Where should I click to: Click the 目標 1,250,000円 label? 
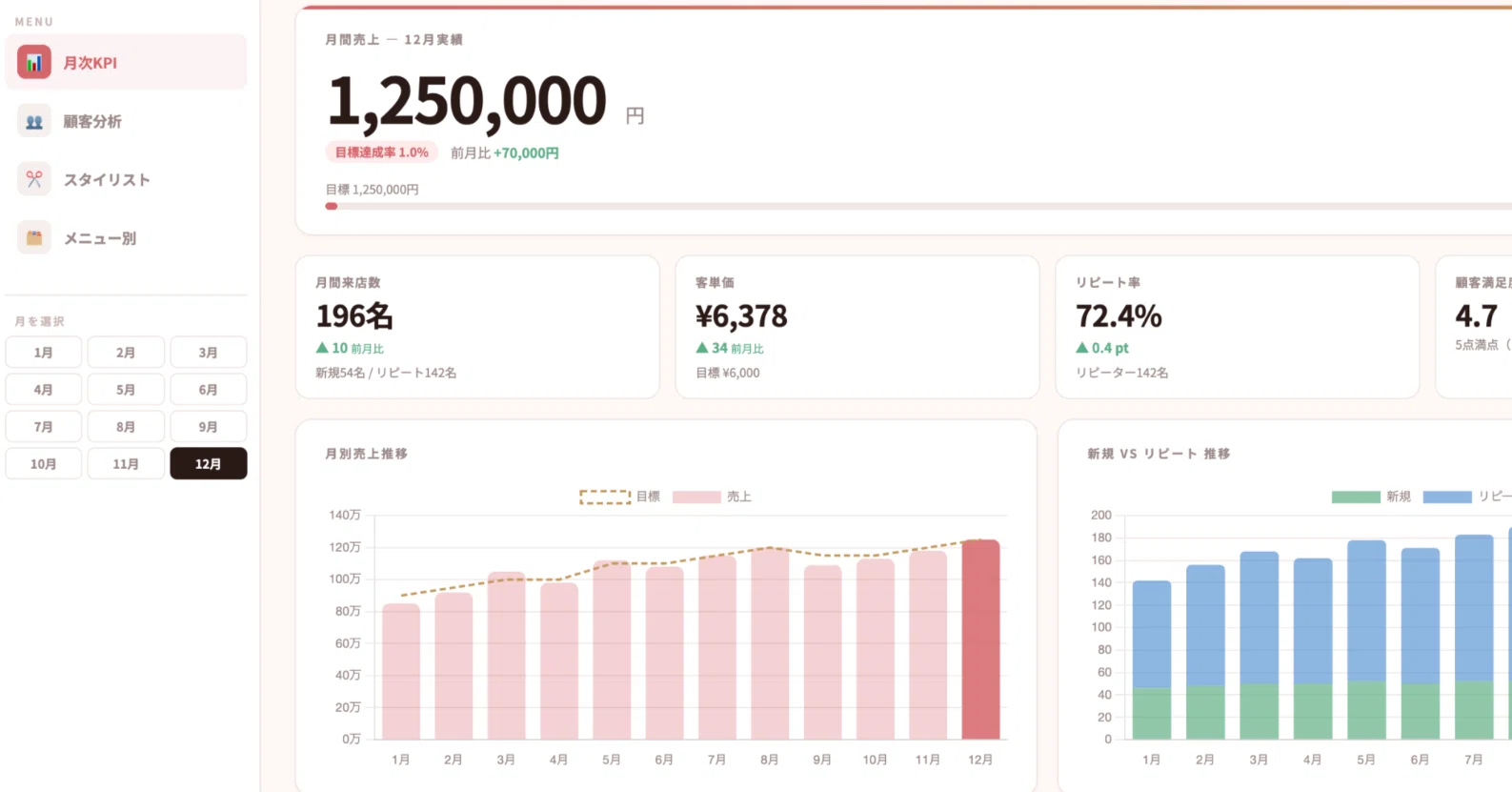(373, 190)
